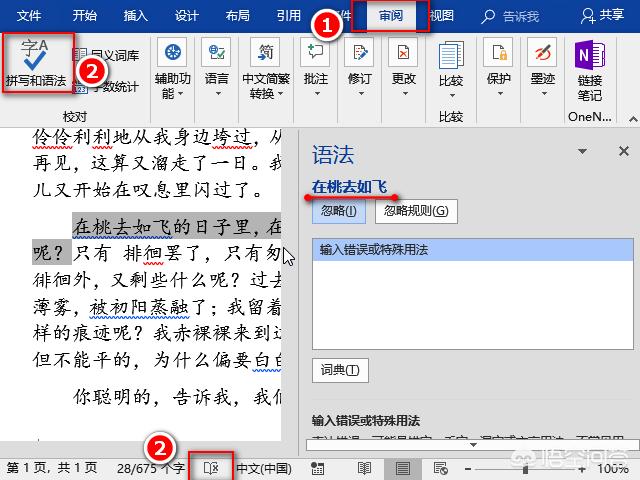
Task: Switch to the View (视图) tab
Action: [x=442, y=16]
